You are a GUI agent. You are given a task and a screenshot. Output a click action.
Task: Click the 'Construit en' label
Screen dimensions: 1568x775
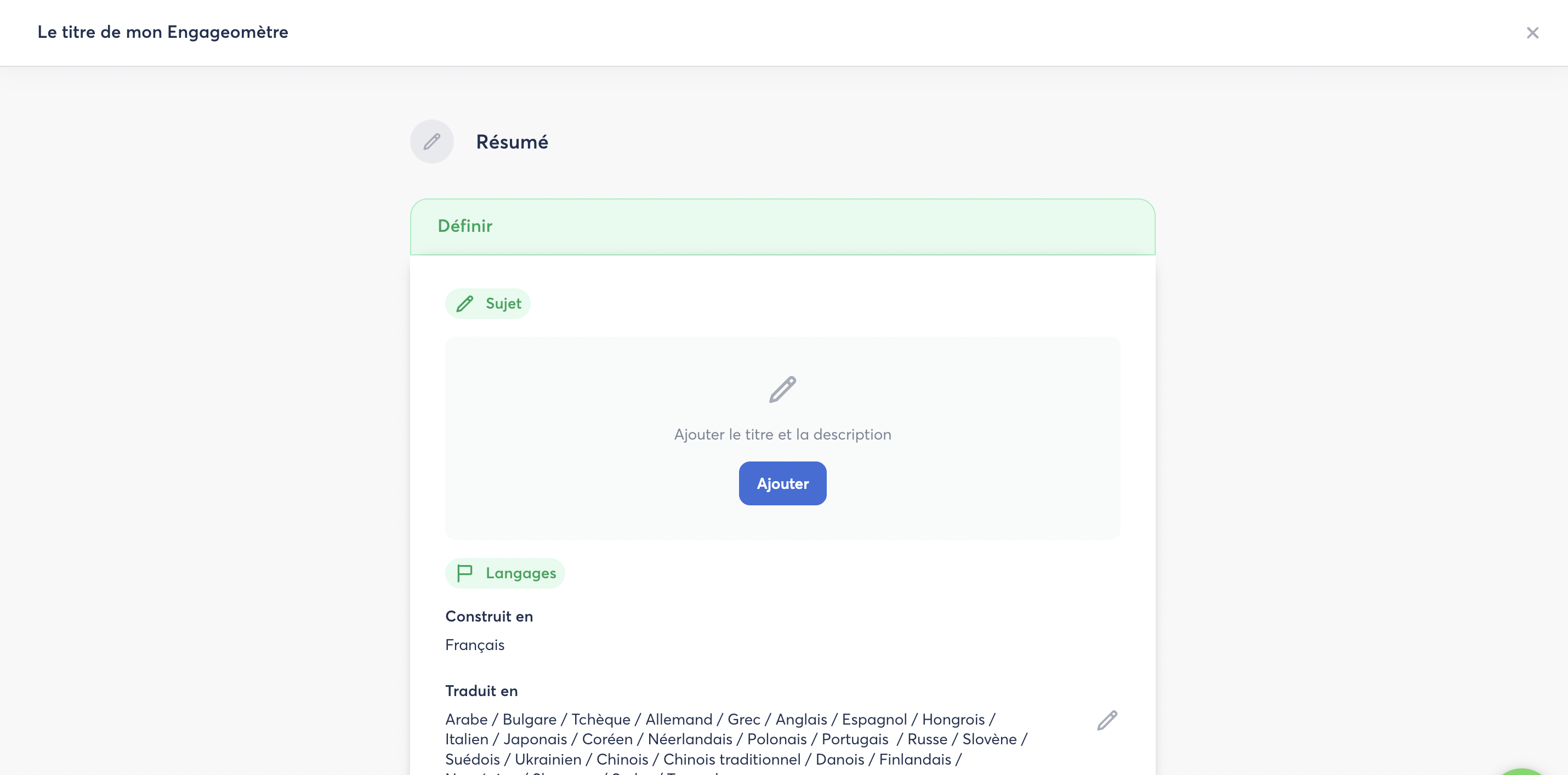pyautogui.click(x=489, y=616)
